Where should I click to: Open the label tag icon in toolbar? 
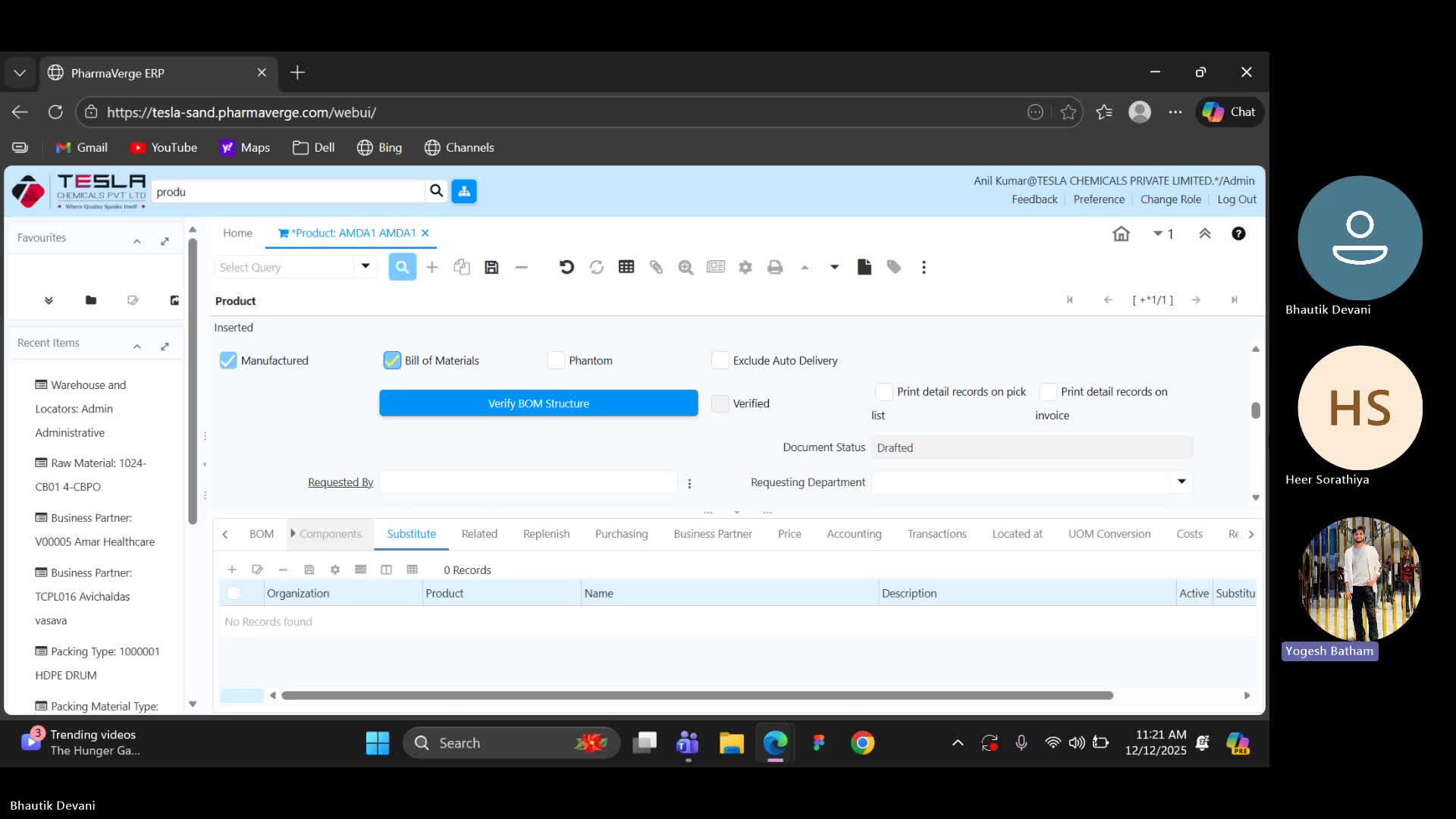point(894,267)
